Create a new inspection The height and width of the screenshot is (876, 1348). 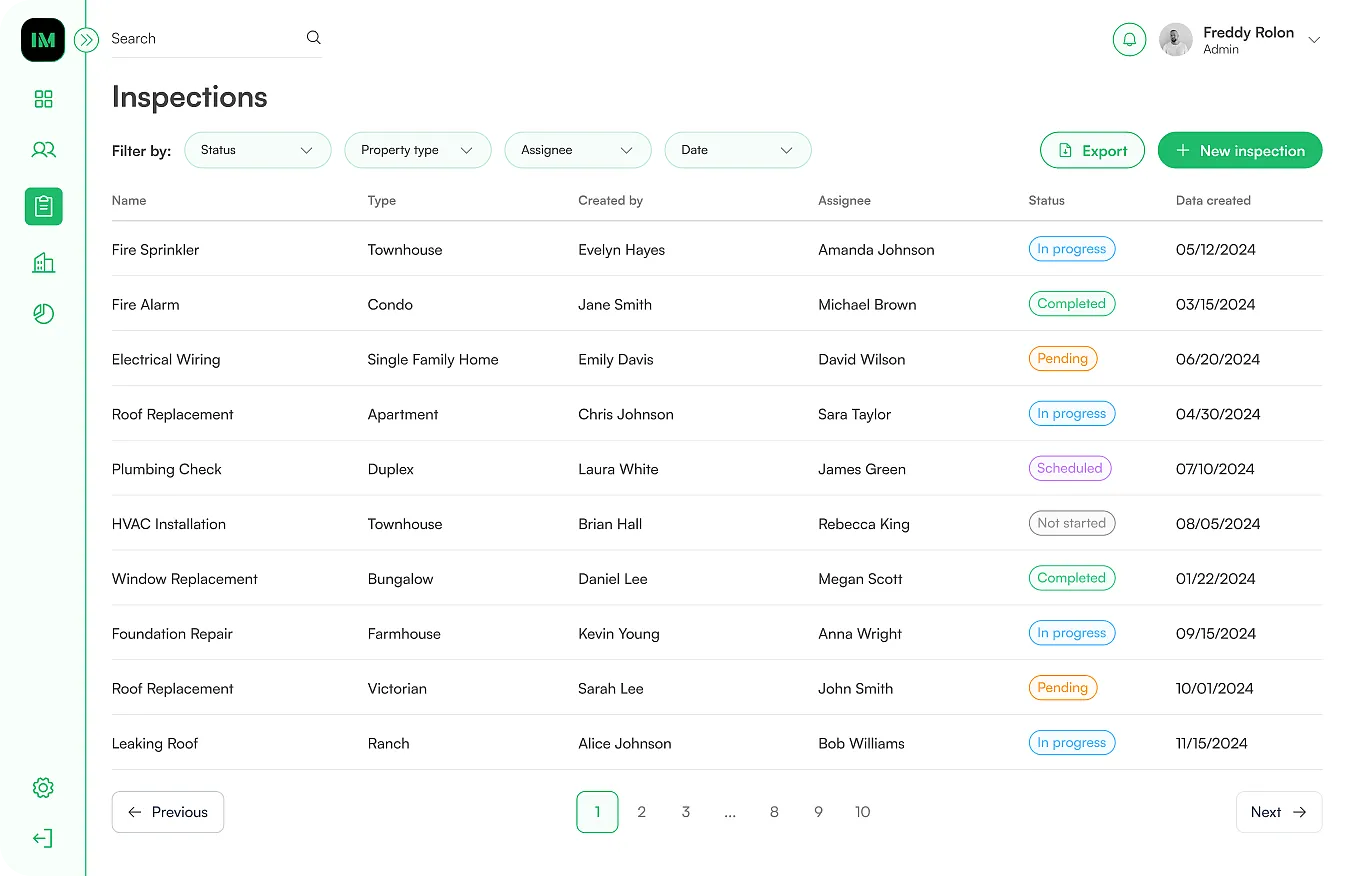(x=1240, y=150)
